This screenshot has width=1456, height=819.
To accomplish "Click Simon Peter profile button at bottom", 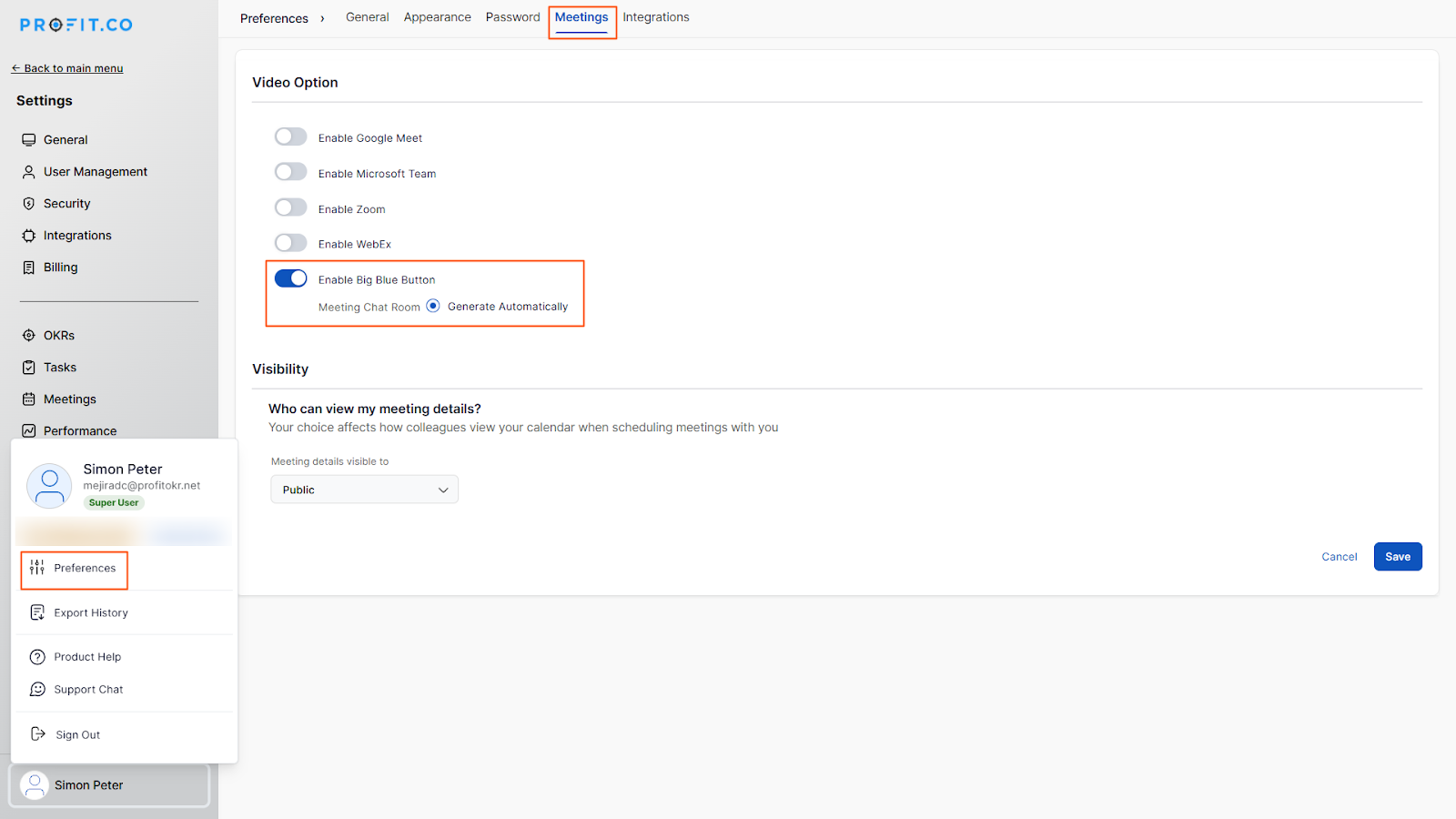I will pyautogui.click(x=109, y=785).
